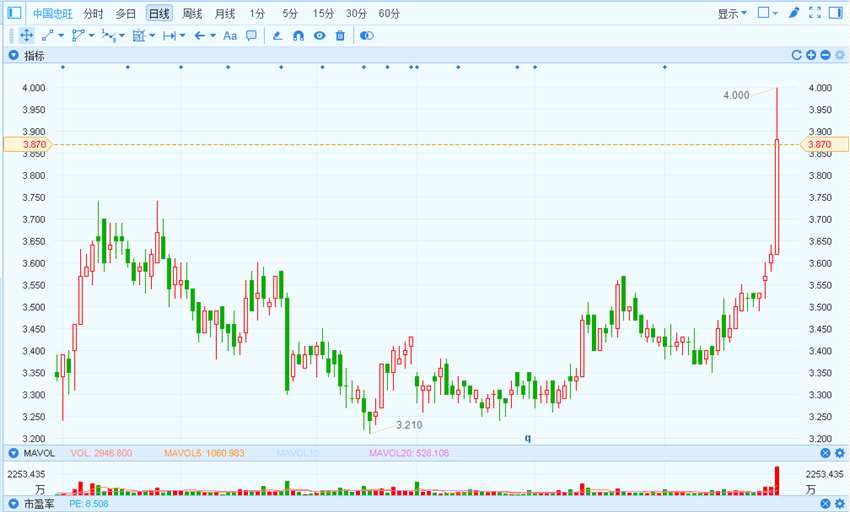Screen dimensions: 850x512
Task: Expand the trend line tool options
Action: click(x=61, y=36)
